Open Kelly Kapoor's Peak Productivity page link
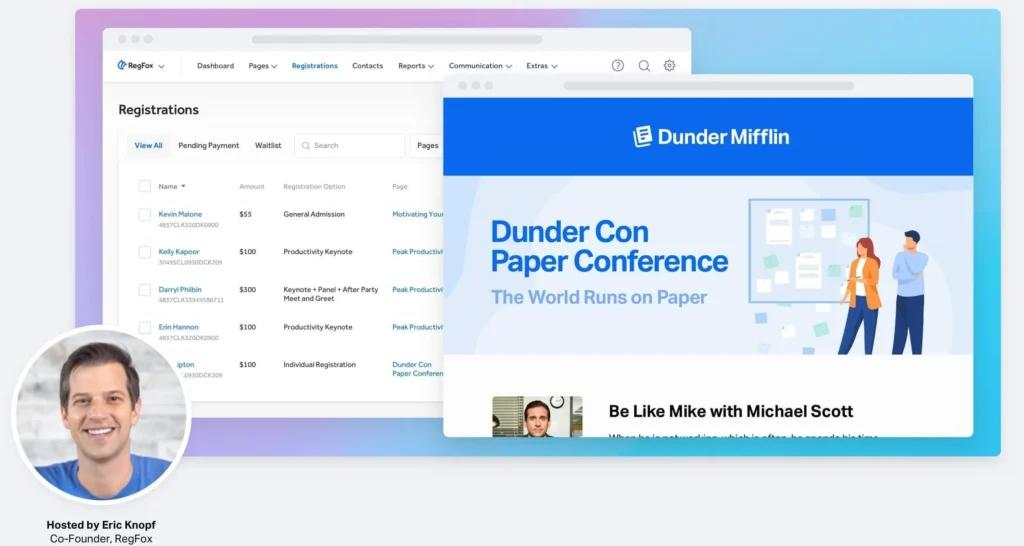 pos(417,251)
